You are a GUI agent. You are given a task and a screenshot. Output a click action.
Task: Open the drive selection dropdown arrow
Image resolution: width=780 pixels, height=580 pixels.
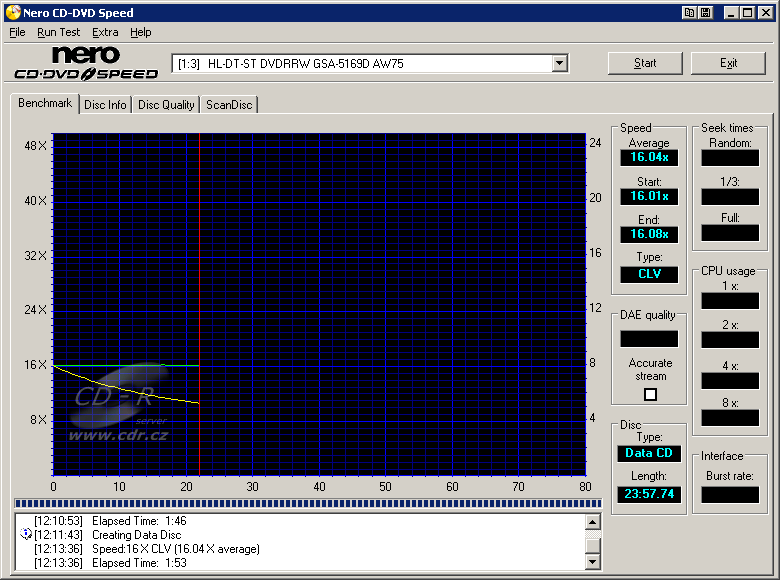[x=560, y=63]
